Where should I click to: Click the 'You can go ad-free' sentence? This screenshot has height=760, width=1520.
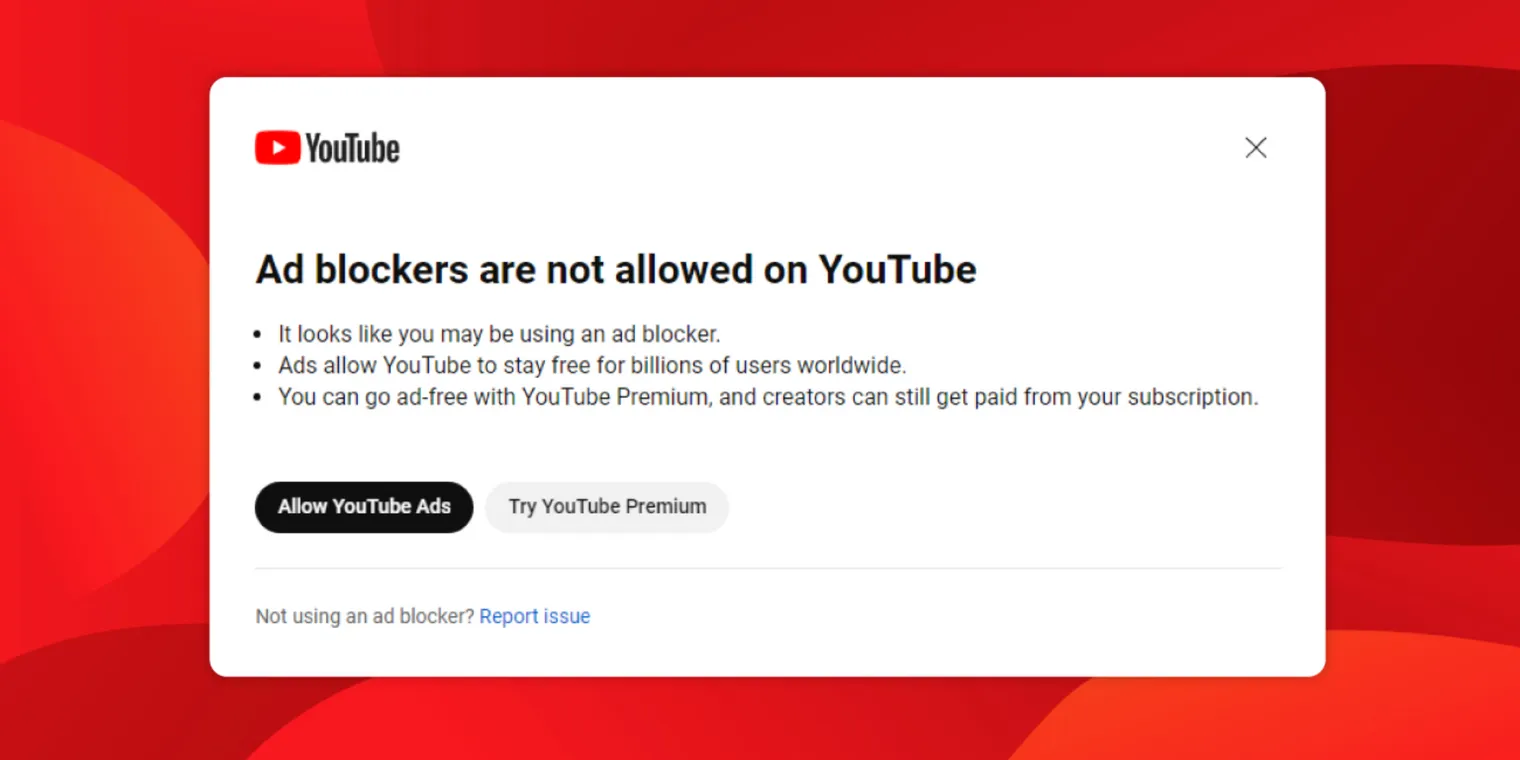click(x=767, y=397)
